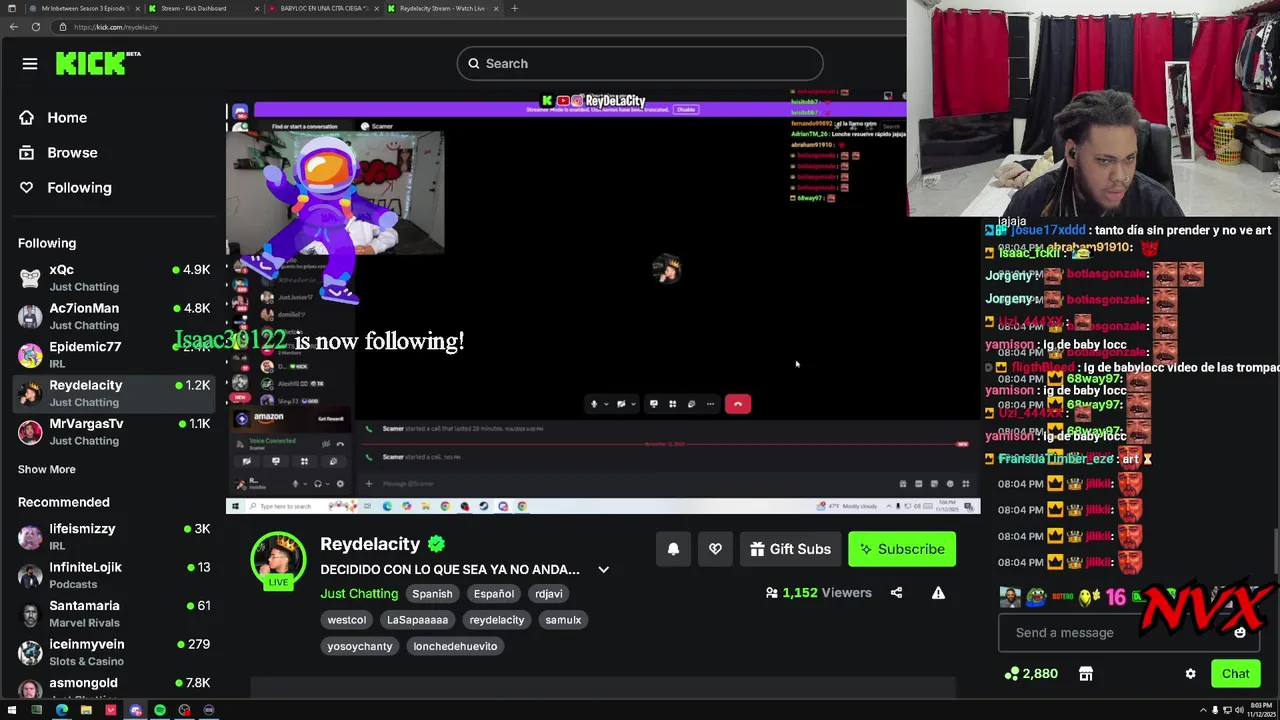The width and height of the screenshot is (1280, 720).
Task: Open the channel points shop icon
Action: click(x=1086, y=674)
